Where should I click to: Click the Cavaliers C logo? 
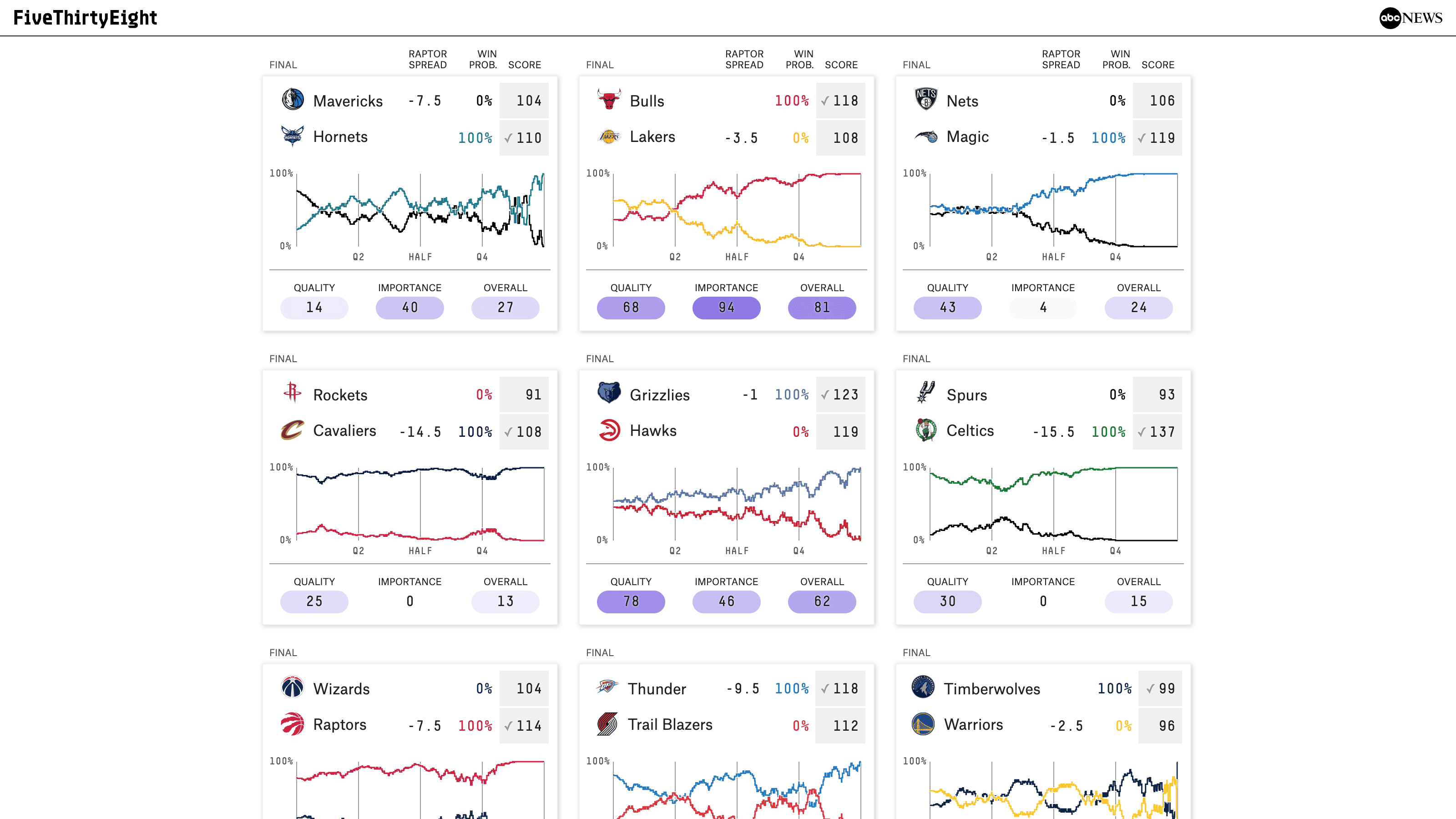point(292,431)
